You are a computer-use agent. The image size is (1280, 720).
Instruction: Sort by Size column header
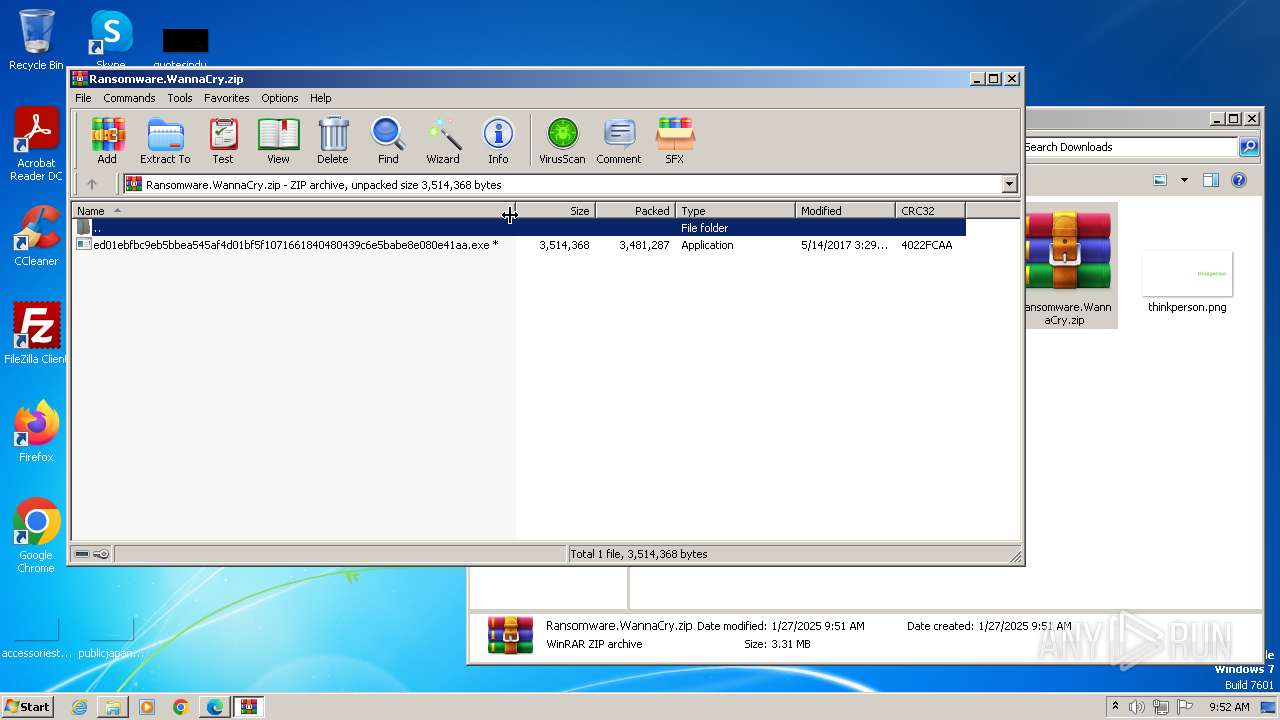tap(555, 210)
